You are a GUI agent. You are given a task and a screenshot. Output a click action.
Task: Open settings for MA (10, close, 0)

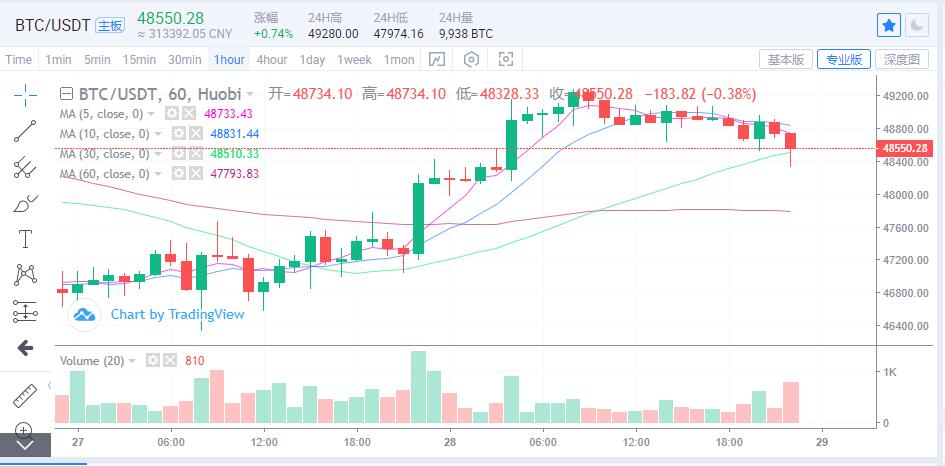178,134
